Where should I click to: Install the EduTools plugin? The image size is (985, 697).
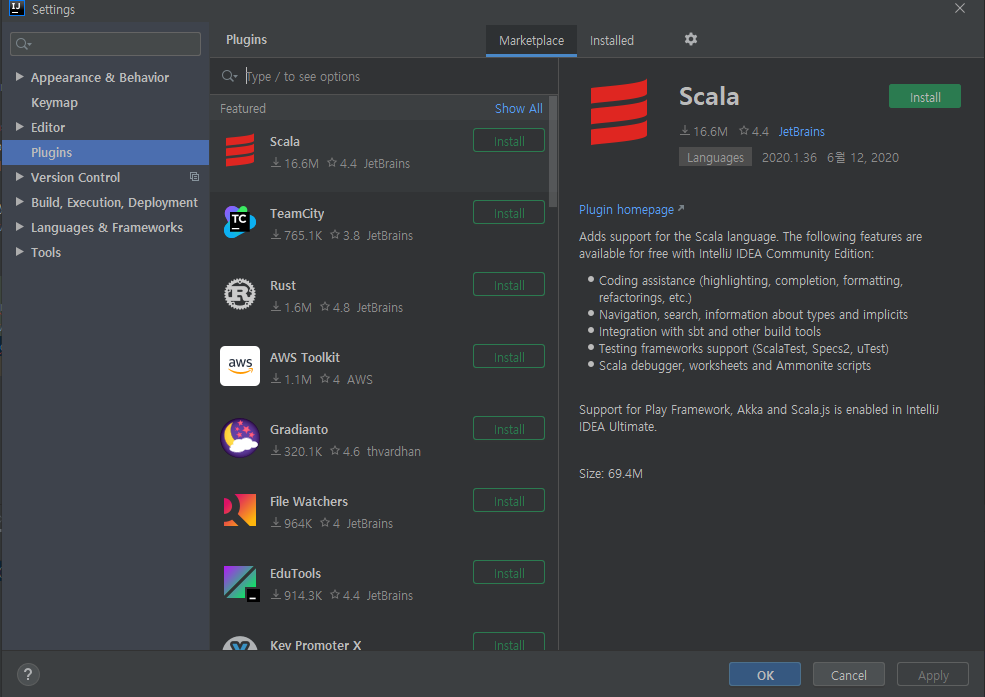[509, 573]
